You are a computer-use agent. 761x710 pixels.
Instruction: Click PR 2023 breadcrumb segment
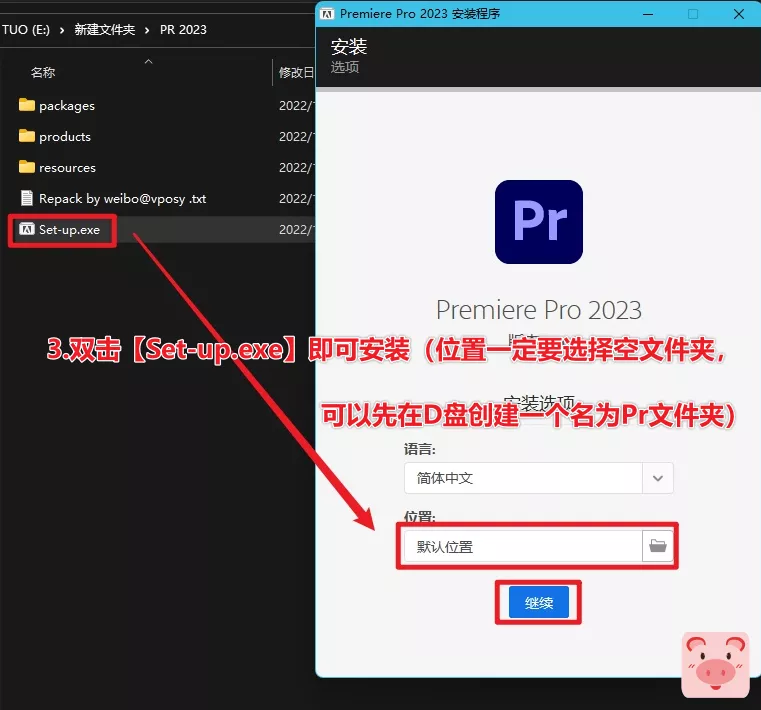point(183,30)
